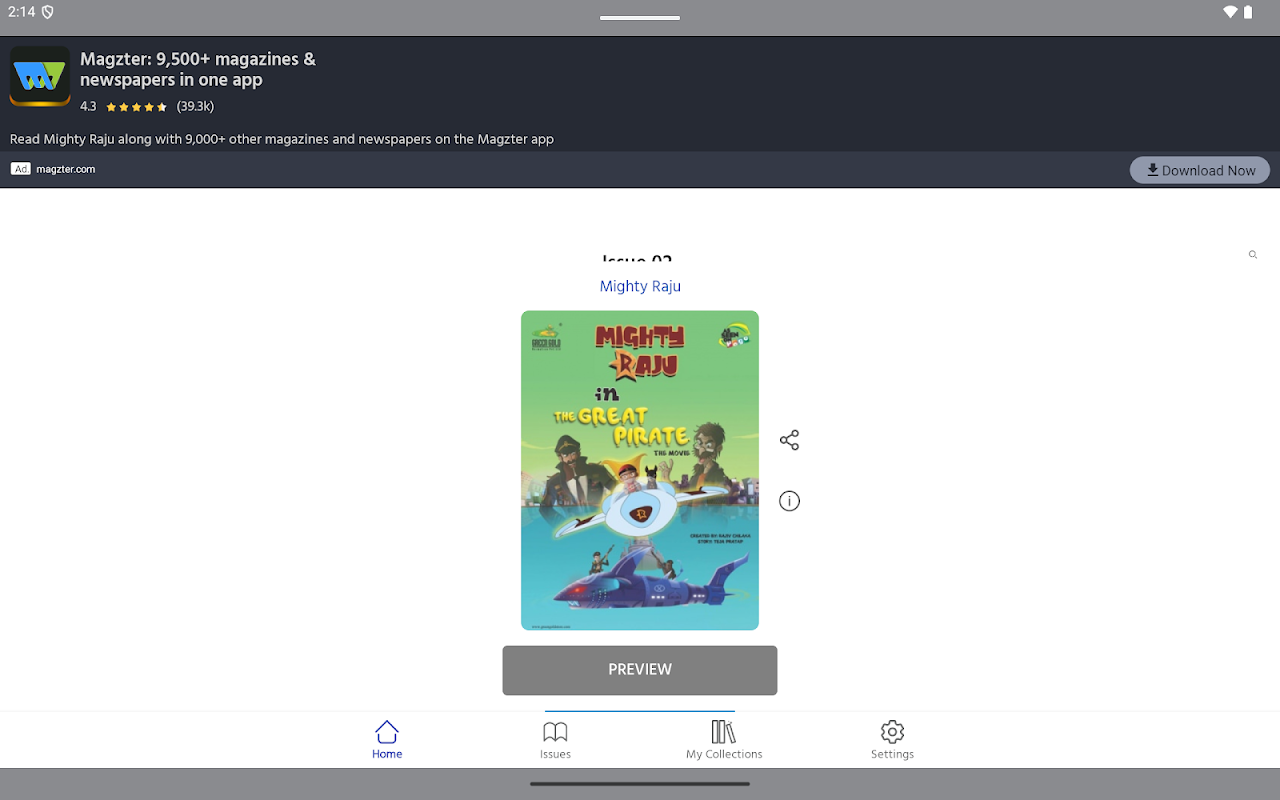Screen dimensions: 1280x800
Task: Tap the Ad badge in the banner
Action: point(21,169)
